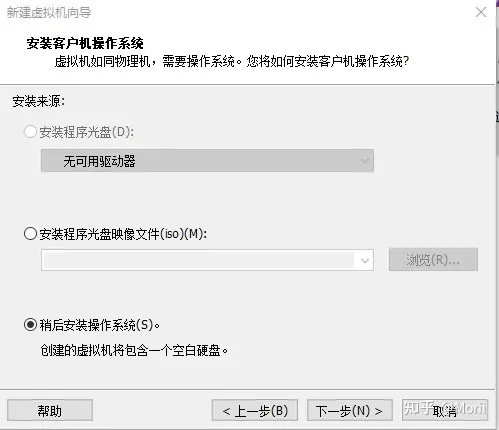The width and height of the screenshot is (499, 430).
Task: Click the 浏览(R)... browse button
Action: tap(433, 259)
